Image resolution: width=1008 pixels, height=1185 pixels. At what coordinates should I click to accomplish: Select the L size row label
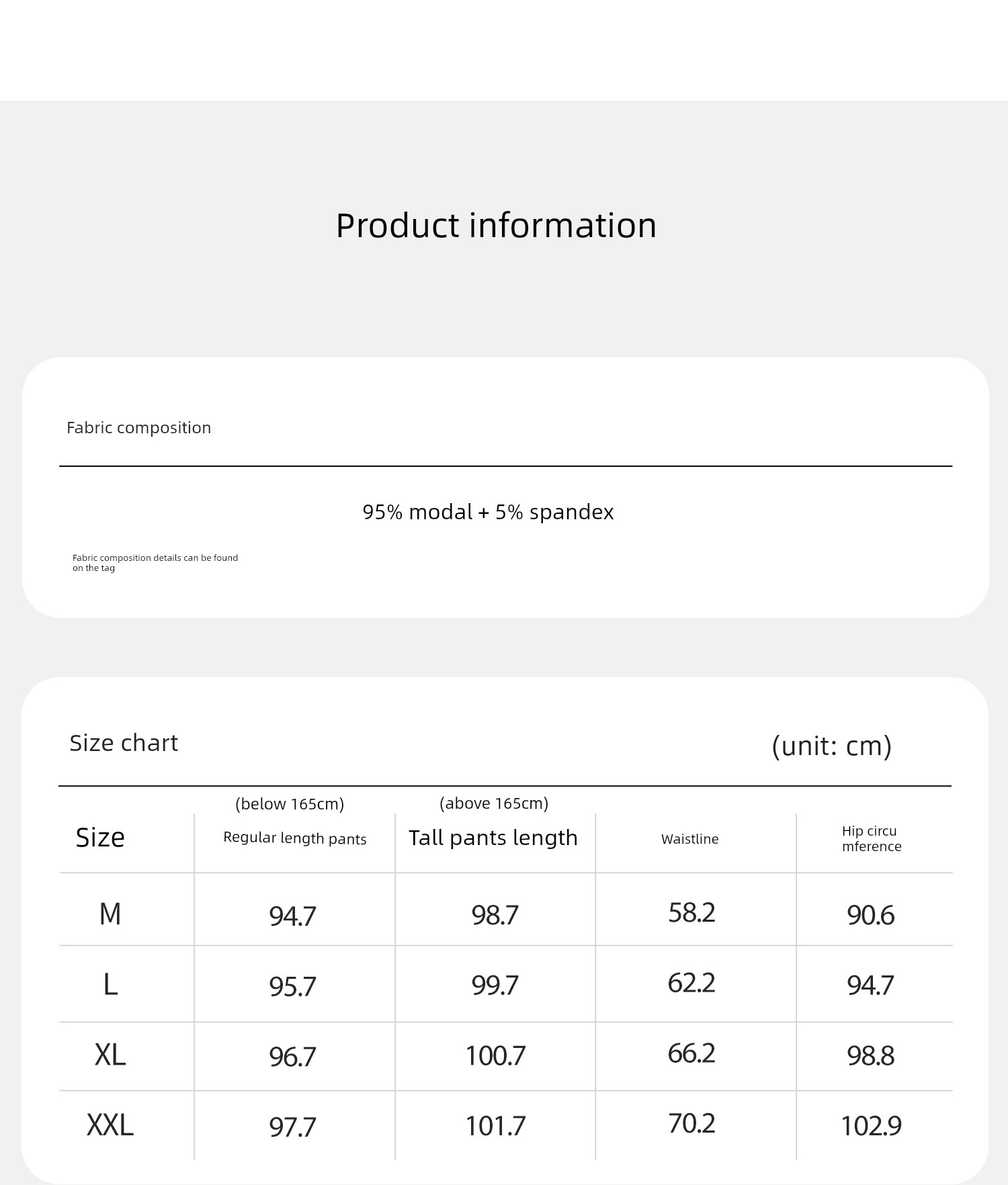coord(110,985)
